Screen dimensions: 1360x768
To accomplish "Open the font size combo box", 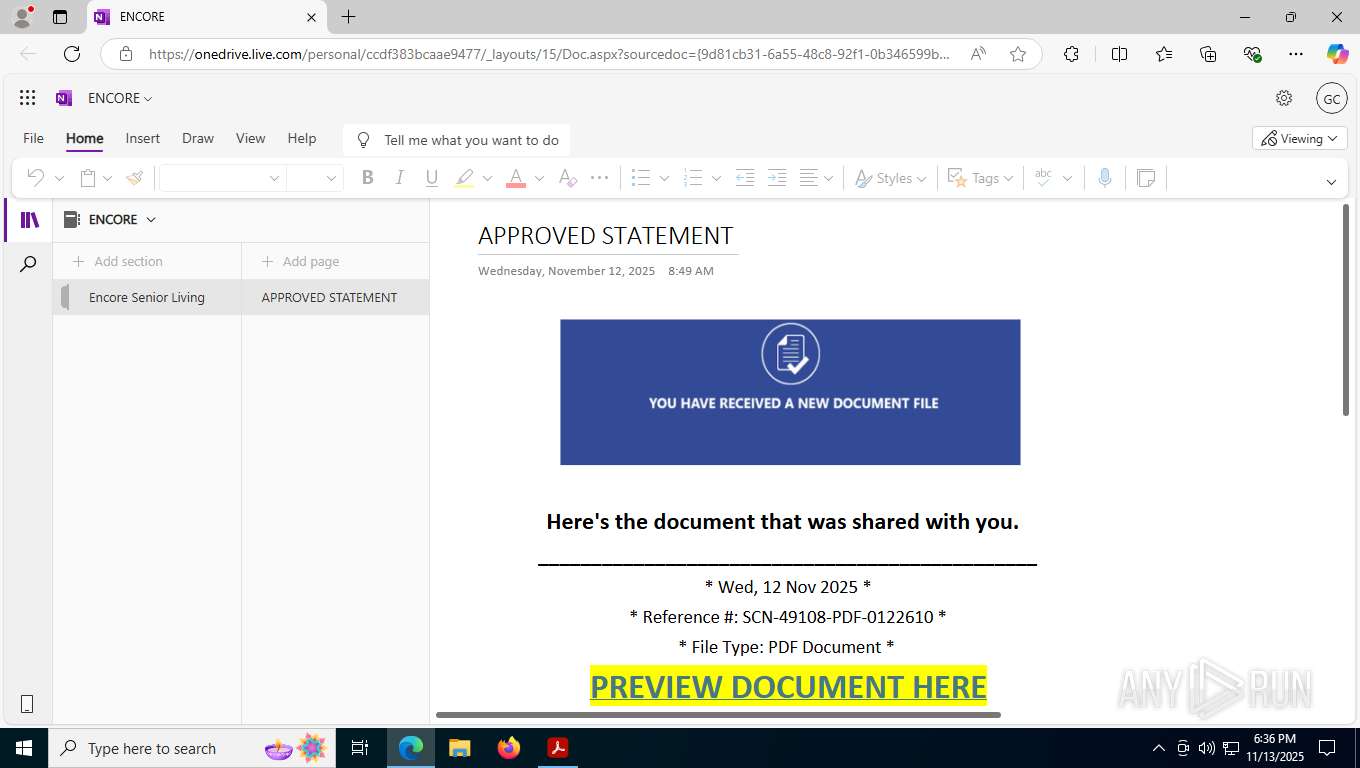I will [315, 178].
